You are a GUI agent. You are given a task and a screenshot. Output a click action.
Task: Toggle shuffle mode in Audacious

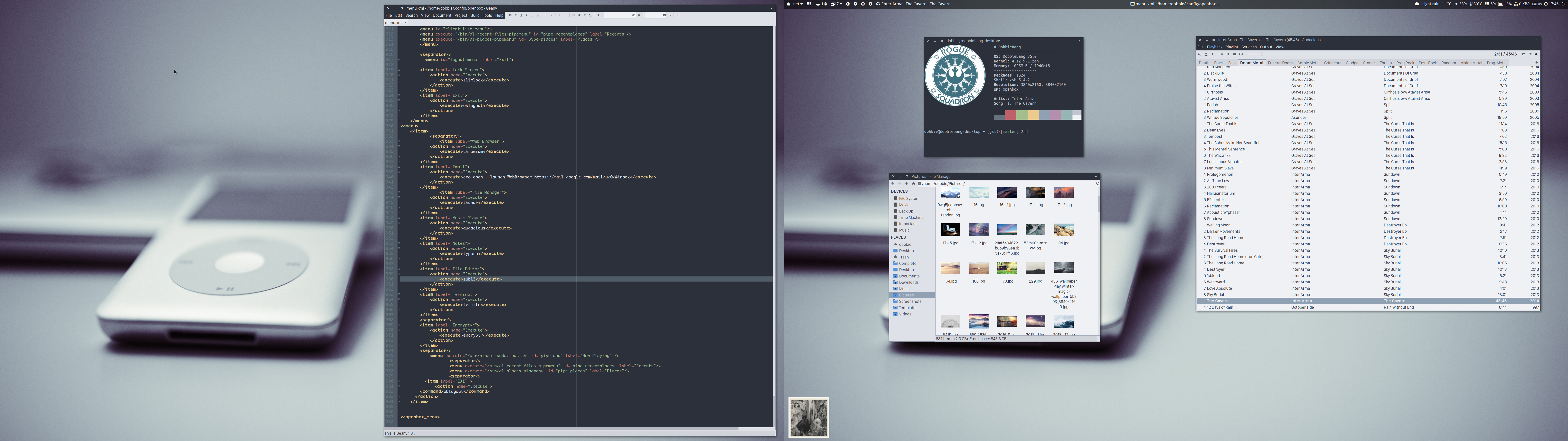1530,54
